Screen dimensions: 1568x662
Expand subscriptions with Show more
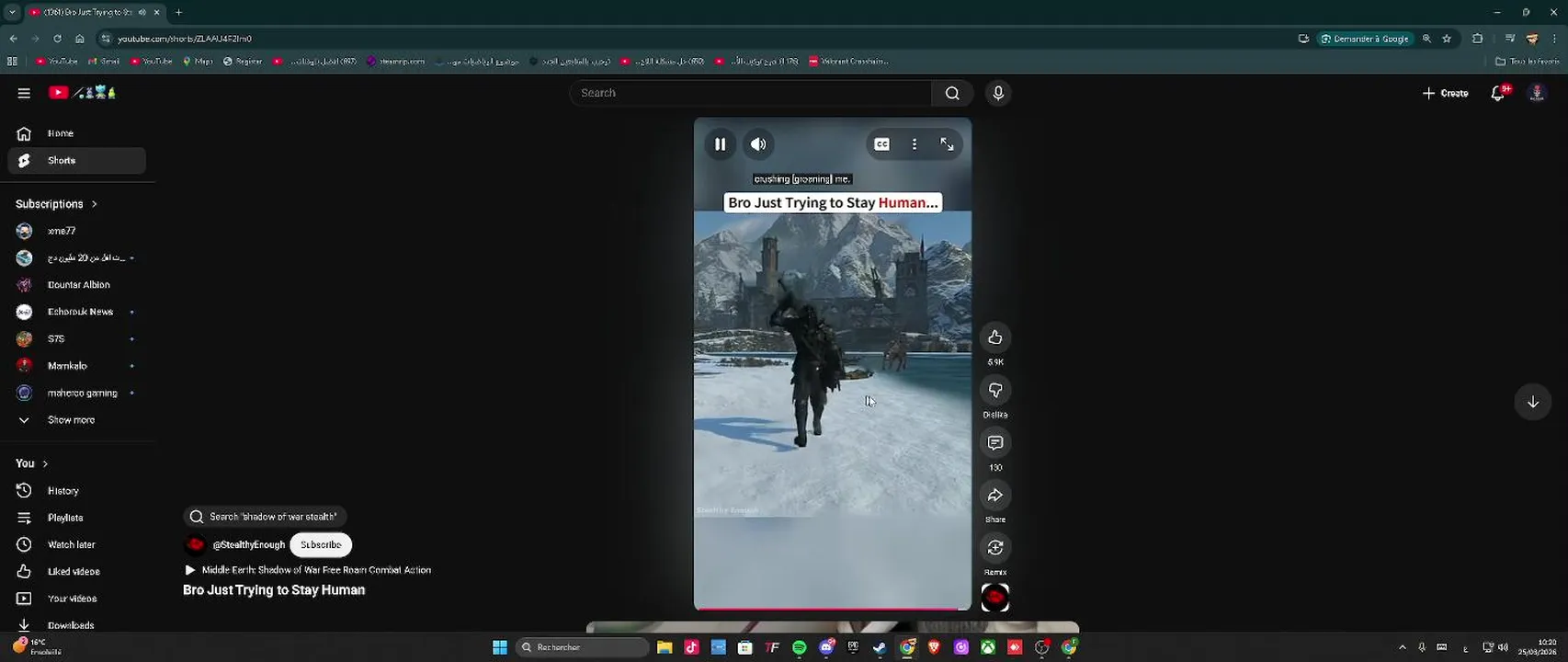pyautogui.click(x=77, y=420)
